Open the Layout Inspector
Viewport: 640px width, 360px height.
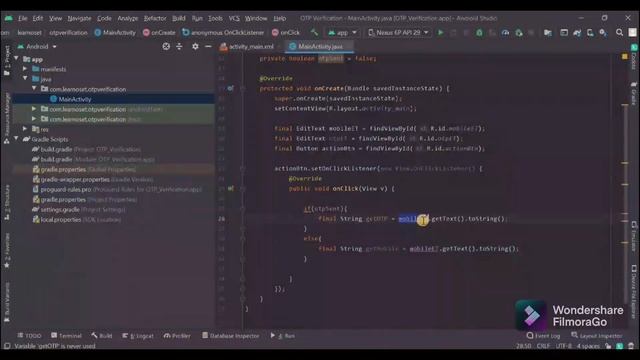click(597, 336)
